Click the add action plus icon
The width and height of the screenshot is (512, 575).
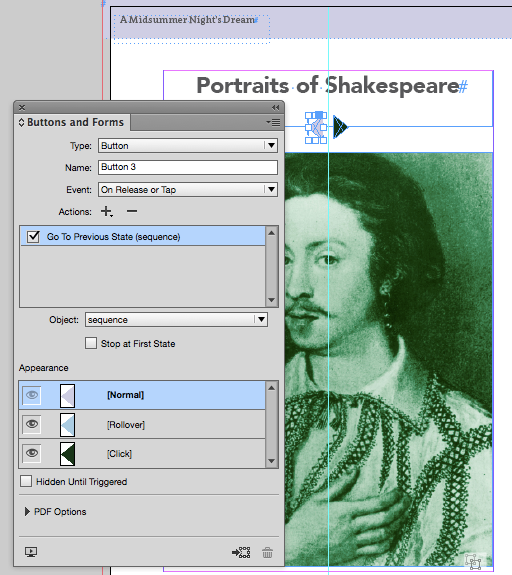click(x=106, y=211)
